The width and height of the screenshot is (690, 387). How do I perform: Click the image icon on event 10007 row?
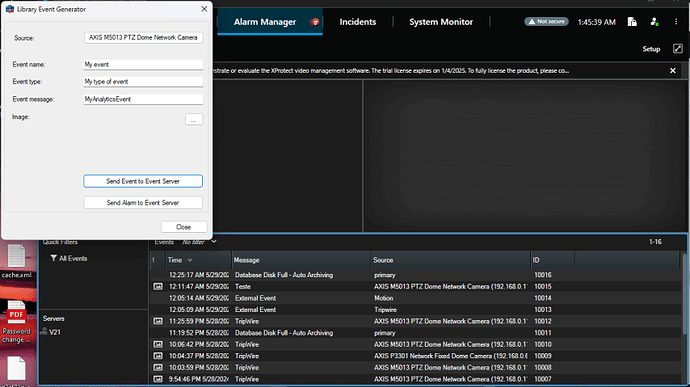click(x=158, y=379)
